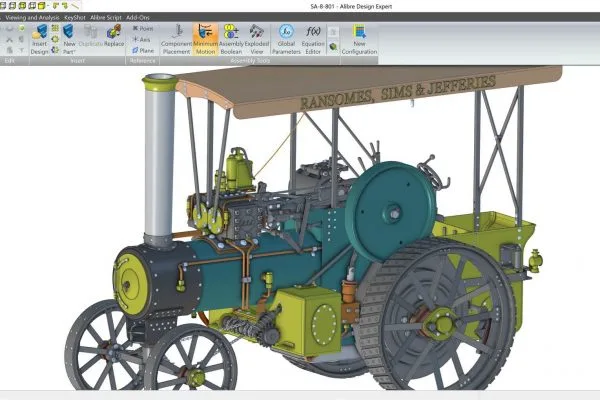Open Global Parameters
The width and height of the screenshot is (600, 400).
pyautogui.click(x=286, y=39)
